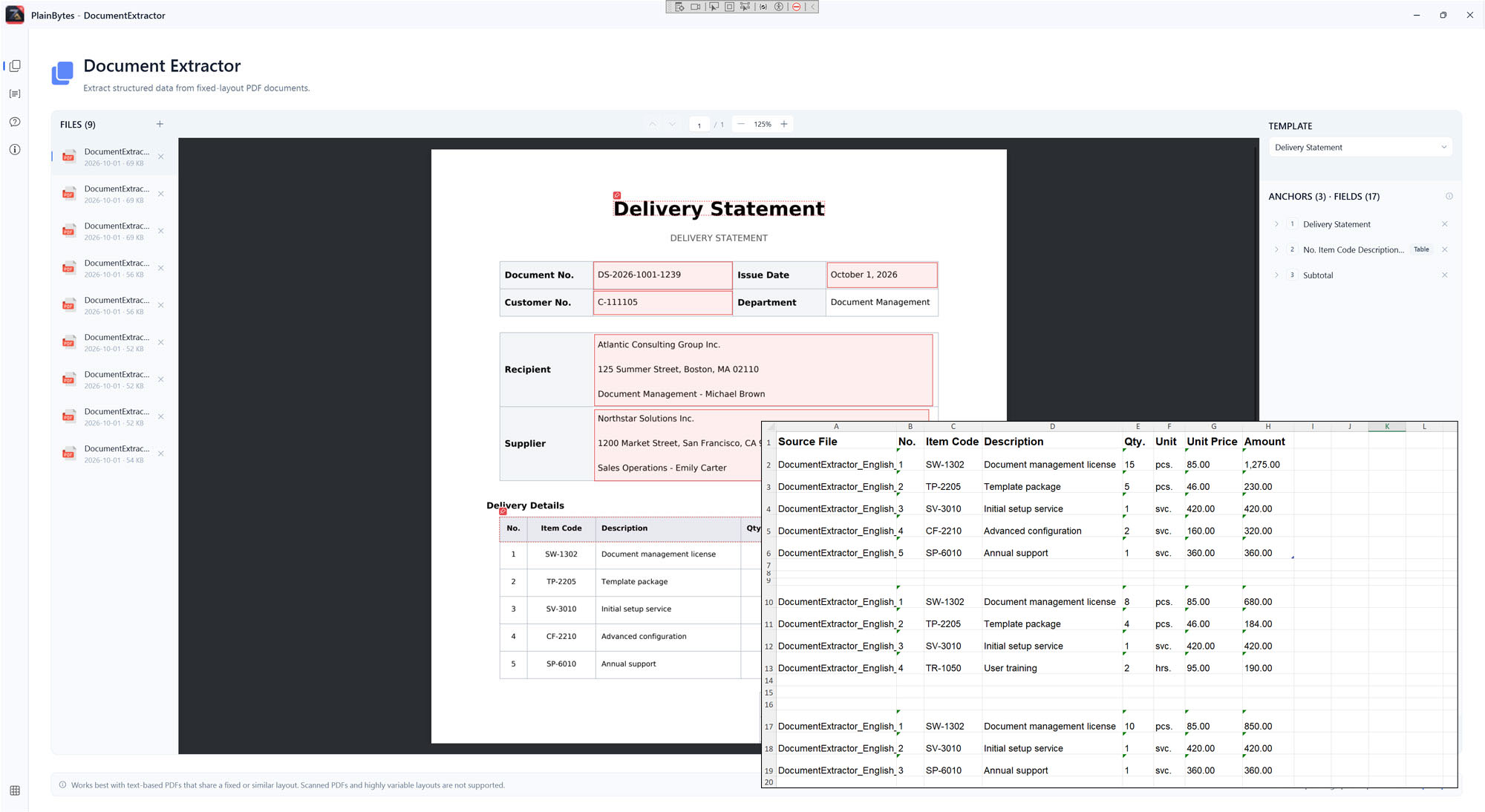Remove the 54 KB file from list

[160, 454]
